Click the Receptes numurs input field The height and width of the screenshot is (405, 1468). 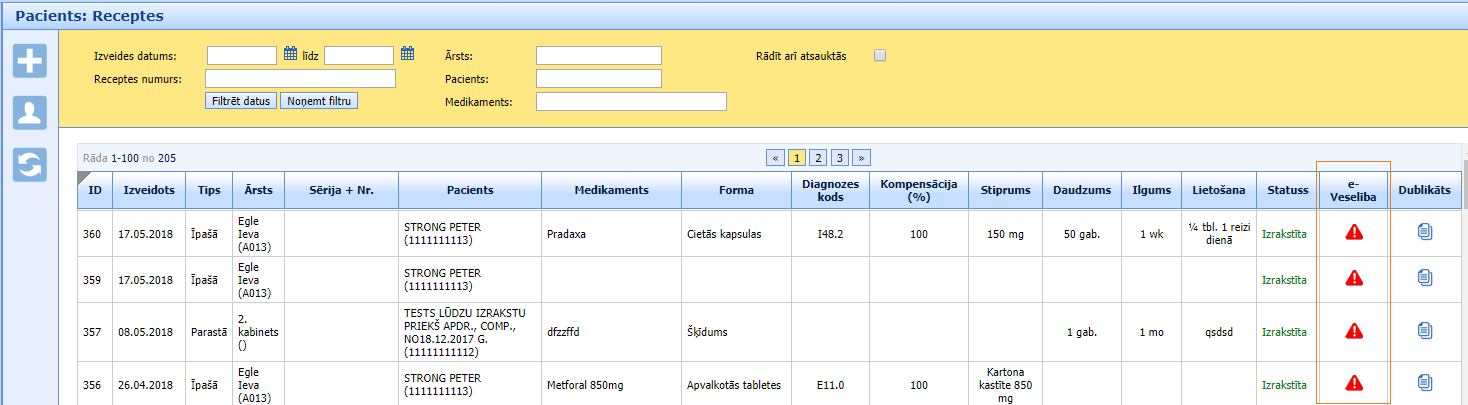(300, 78)
